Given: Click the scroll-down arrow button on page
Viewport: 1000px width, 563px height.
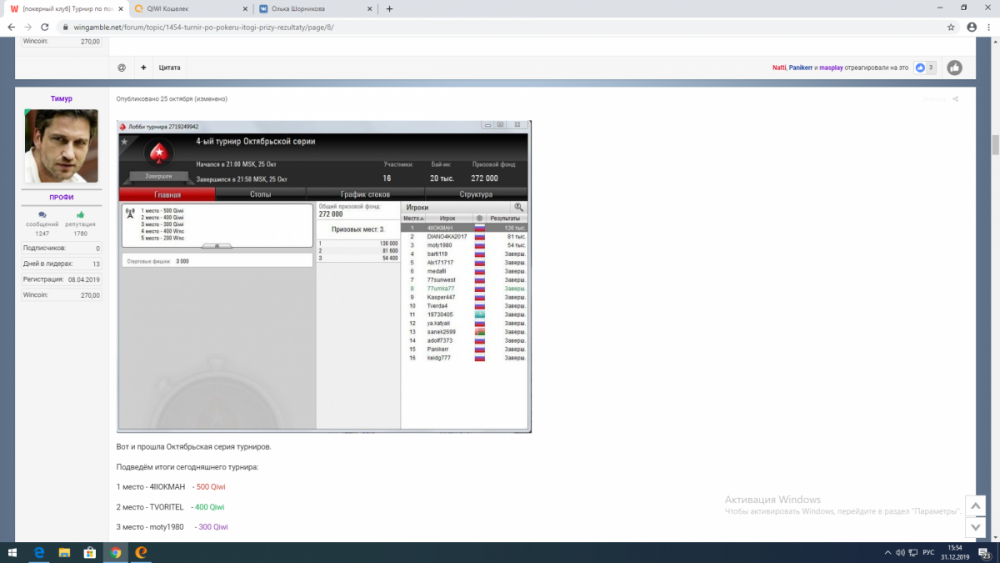Looking at the screenshot, I should pyautogui.click(x=975, y=526).
